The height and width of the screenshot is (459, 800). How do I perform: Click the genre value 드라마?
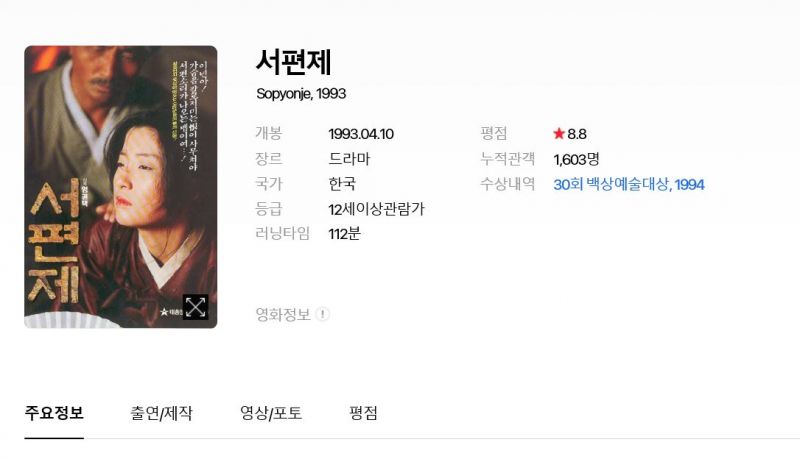coord(349,159)
